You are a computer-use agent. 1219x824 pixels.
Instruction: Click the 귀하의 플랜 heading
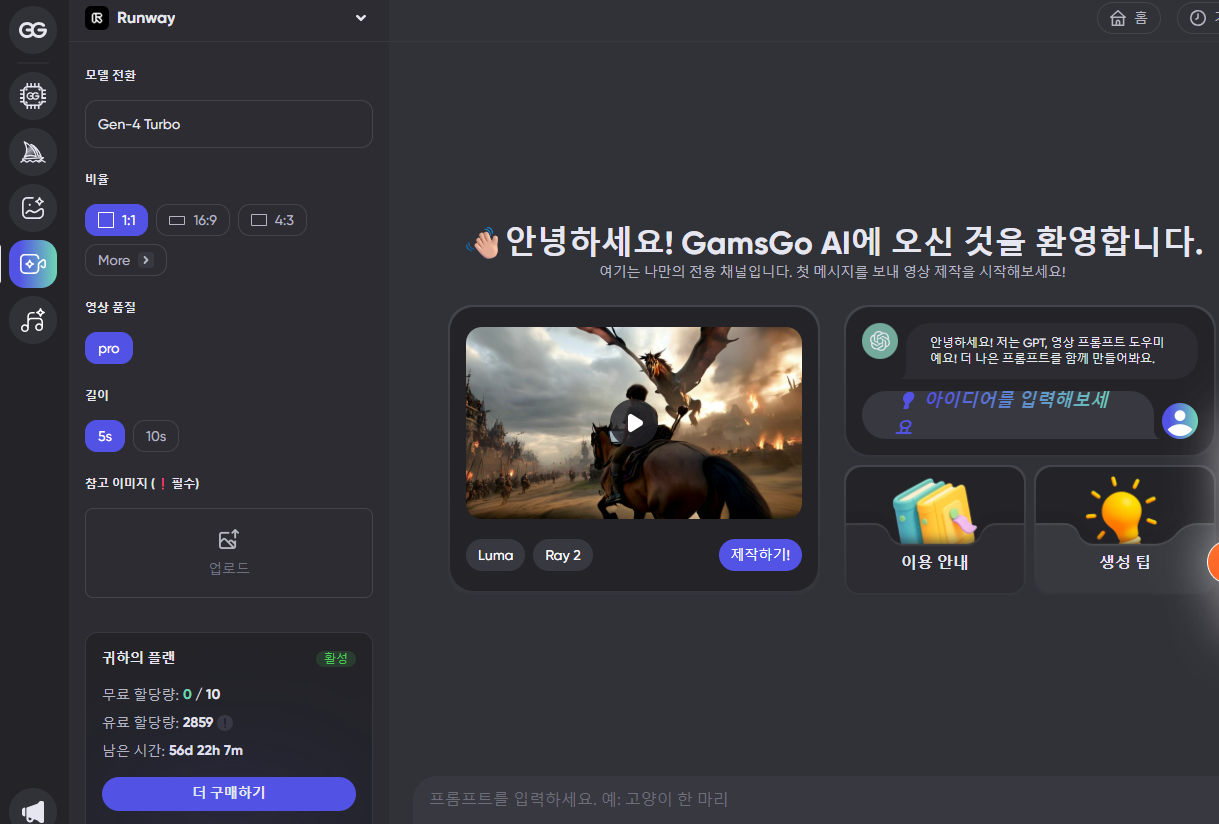coord(139,658)
